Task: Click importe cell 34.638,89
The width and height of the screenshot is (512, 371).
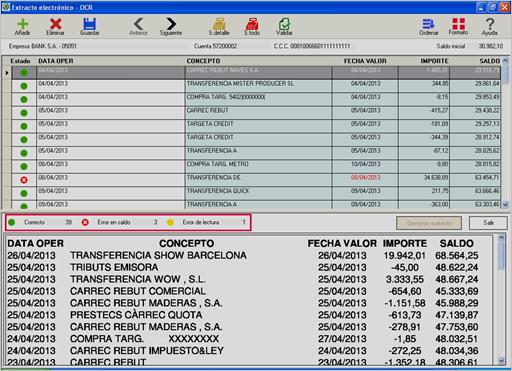Action: [x=424, y=180]
